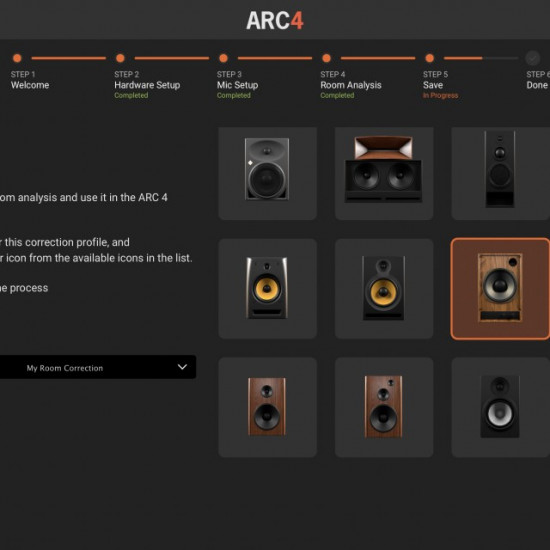Click Completed under Room Analysis
550x550 pixels.
point(337,95)
